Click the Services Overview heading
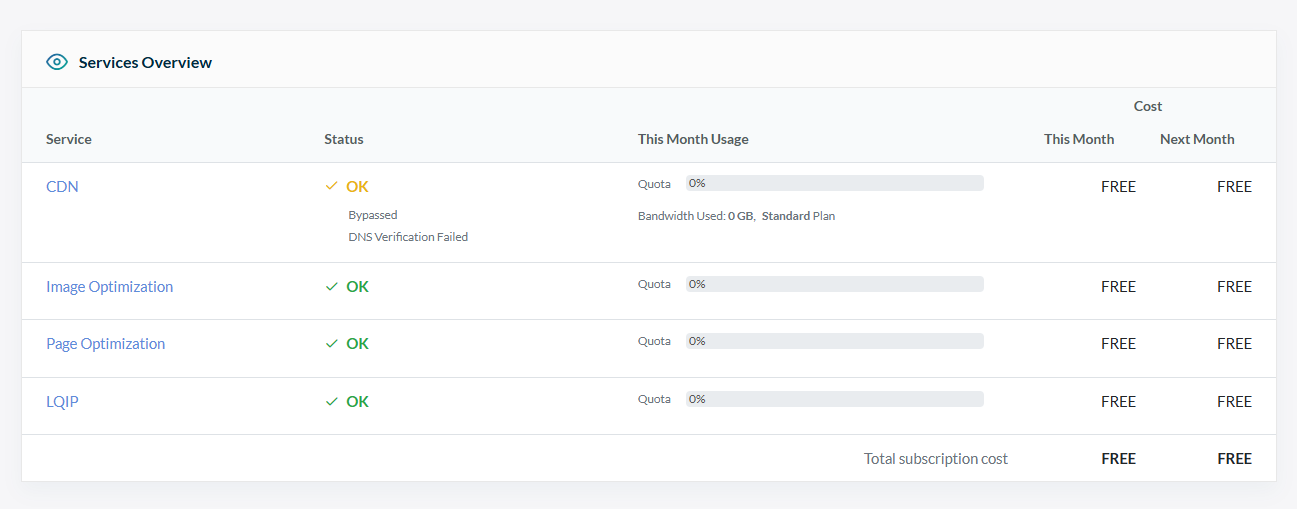The image size is (1297, 509). pyautogui.click(x=145, y=62)
